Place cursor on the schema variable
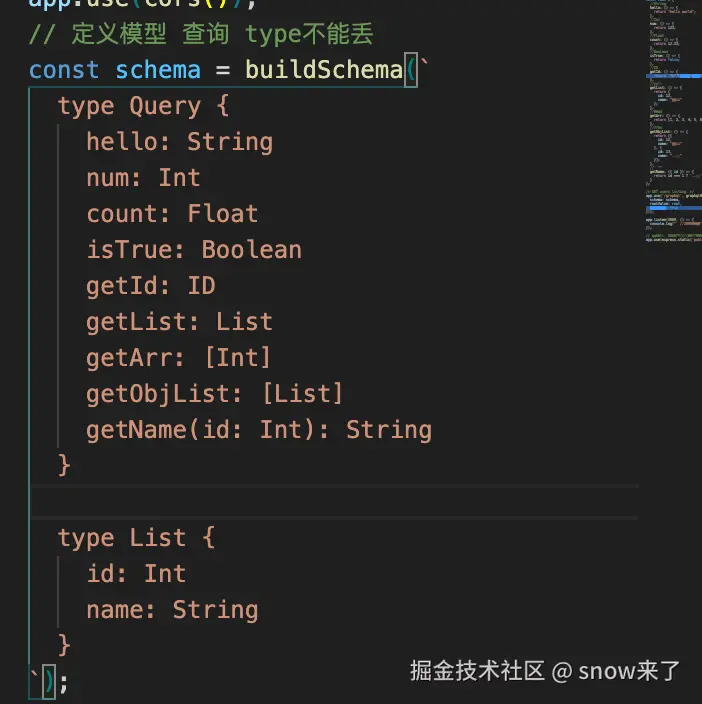 click(158, 70)
